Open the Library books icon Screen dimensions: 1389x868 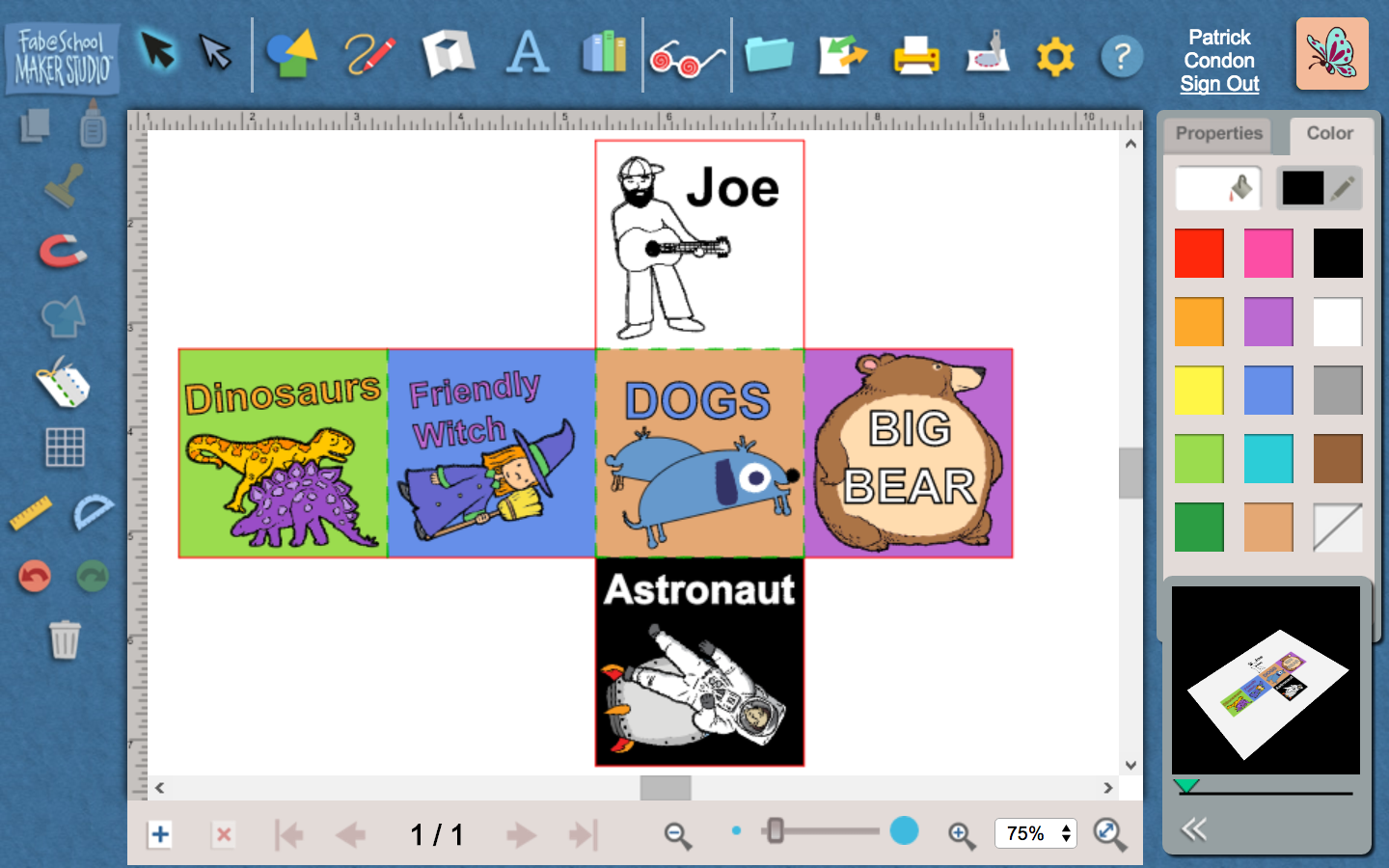pos(605,53)
